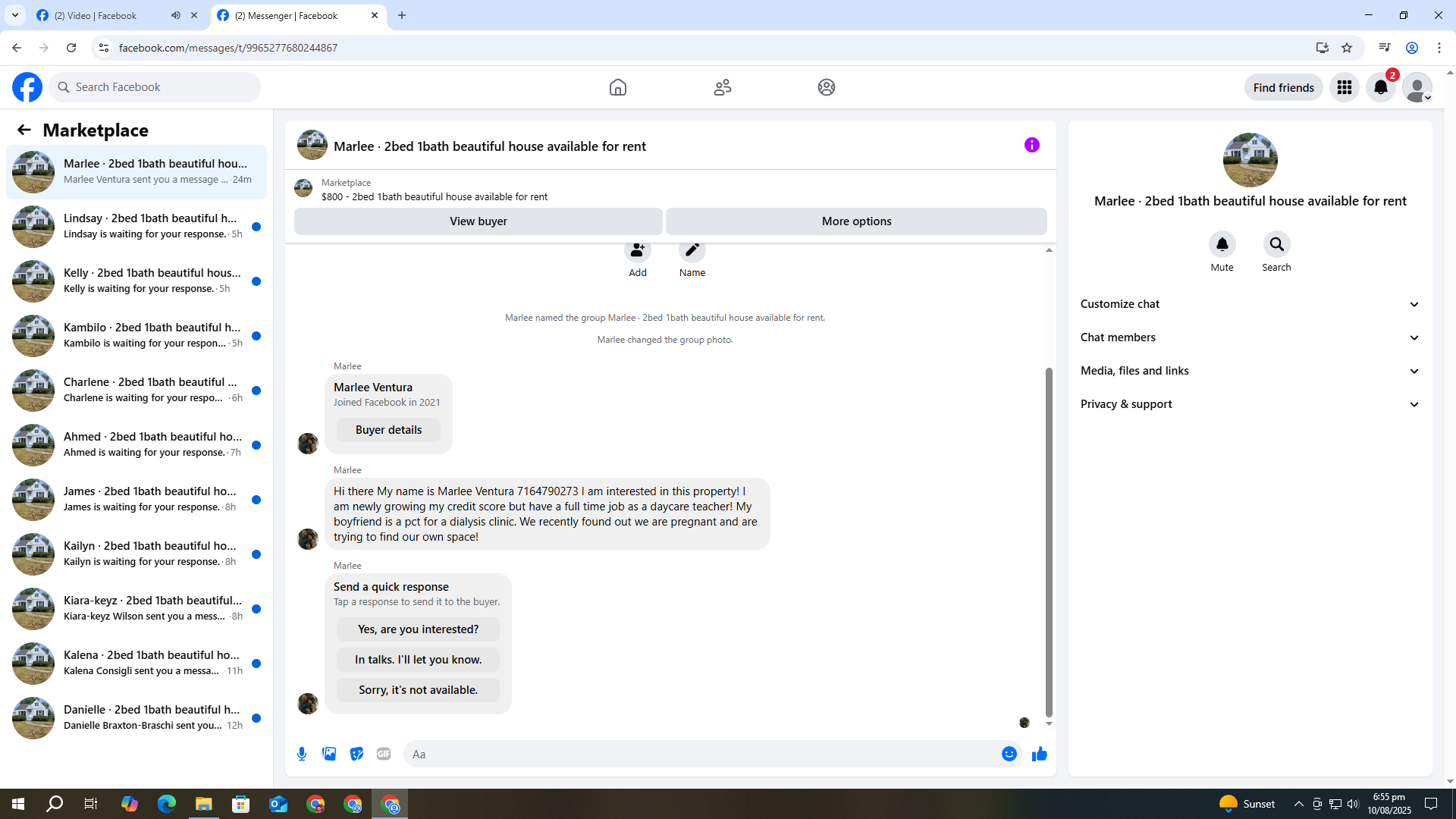Click the voice clip microphone icon
This screenshot has height=819, width=1456.
click(x=302, y=754)
